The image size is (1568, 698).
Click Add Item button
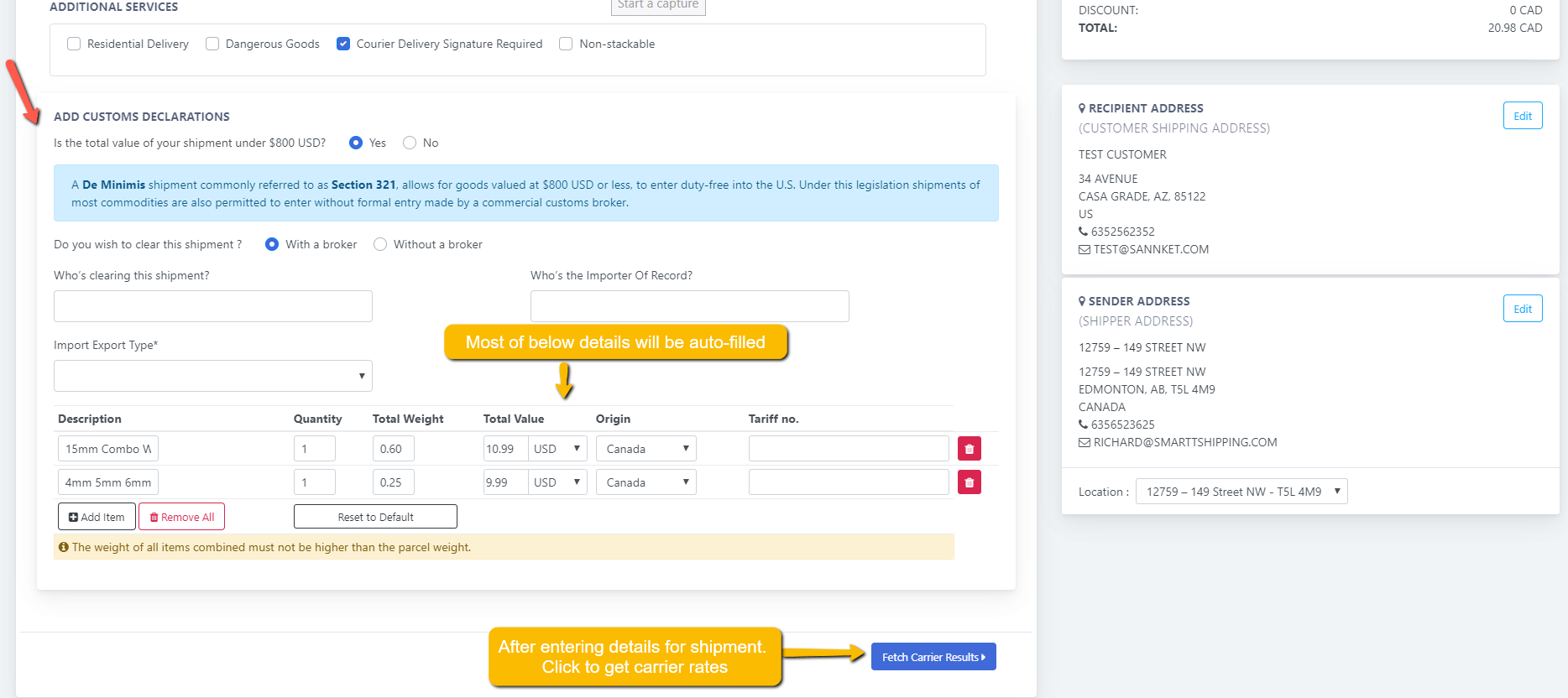97,517
